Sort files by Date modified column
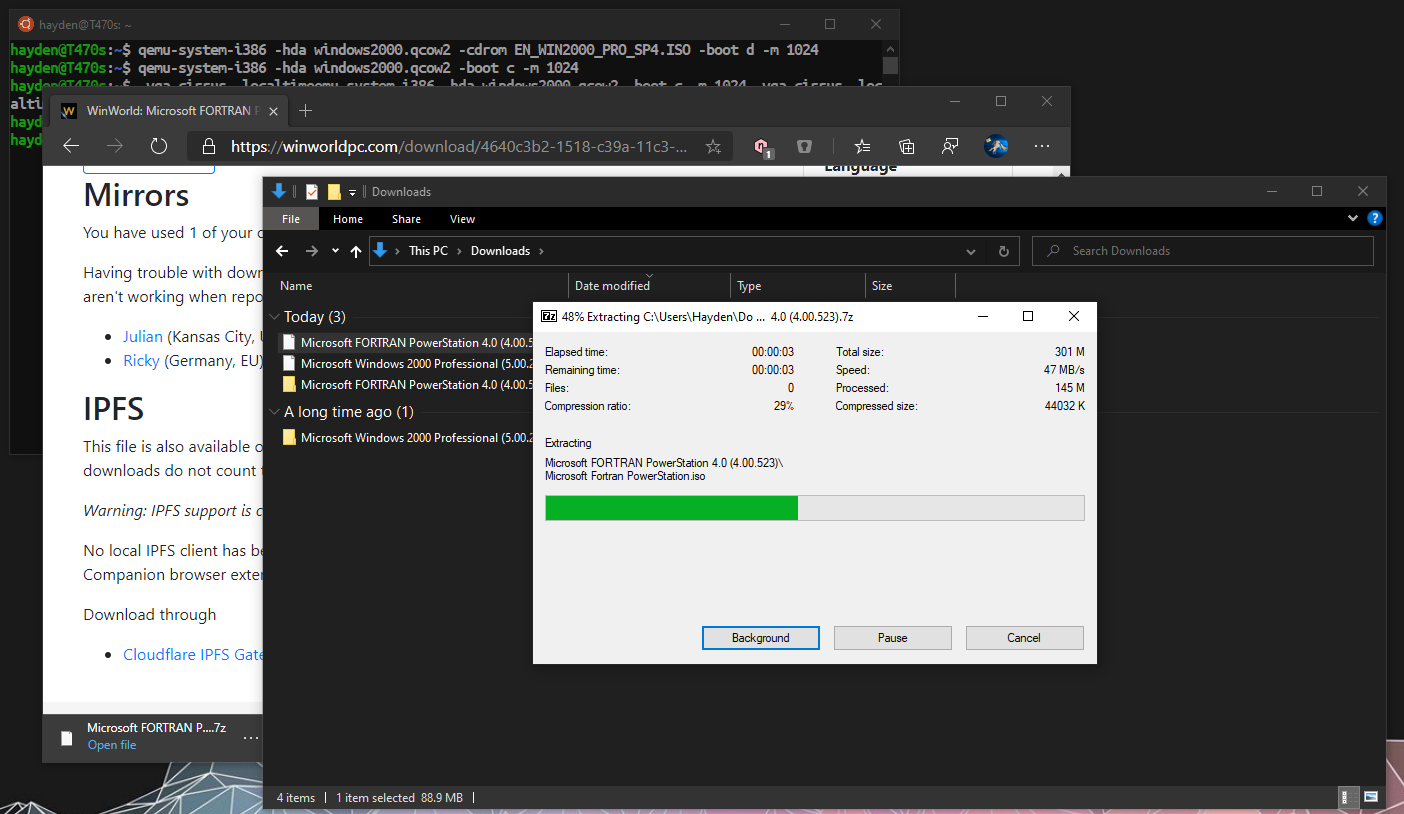 coord(650,286)
